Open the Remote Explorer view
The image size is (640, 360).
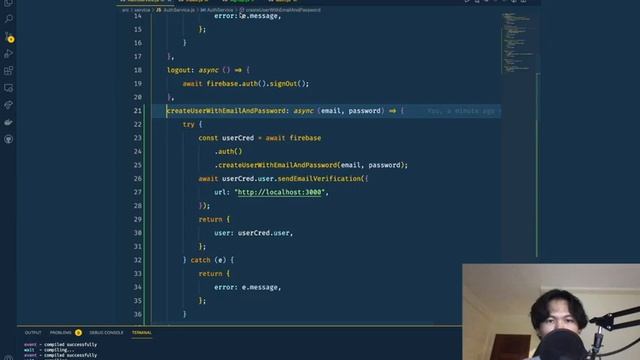8,88
